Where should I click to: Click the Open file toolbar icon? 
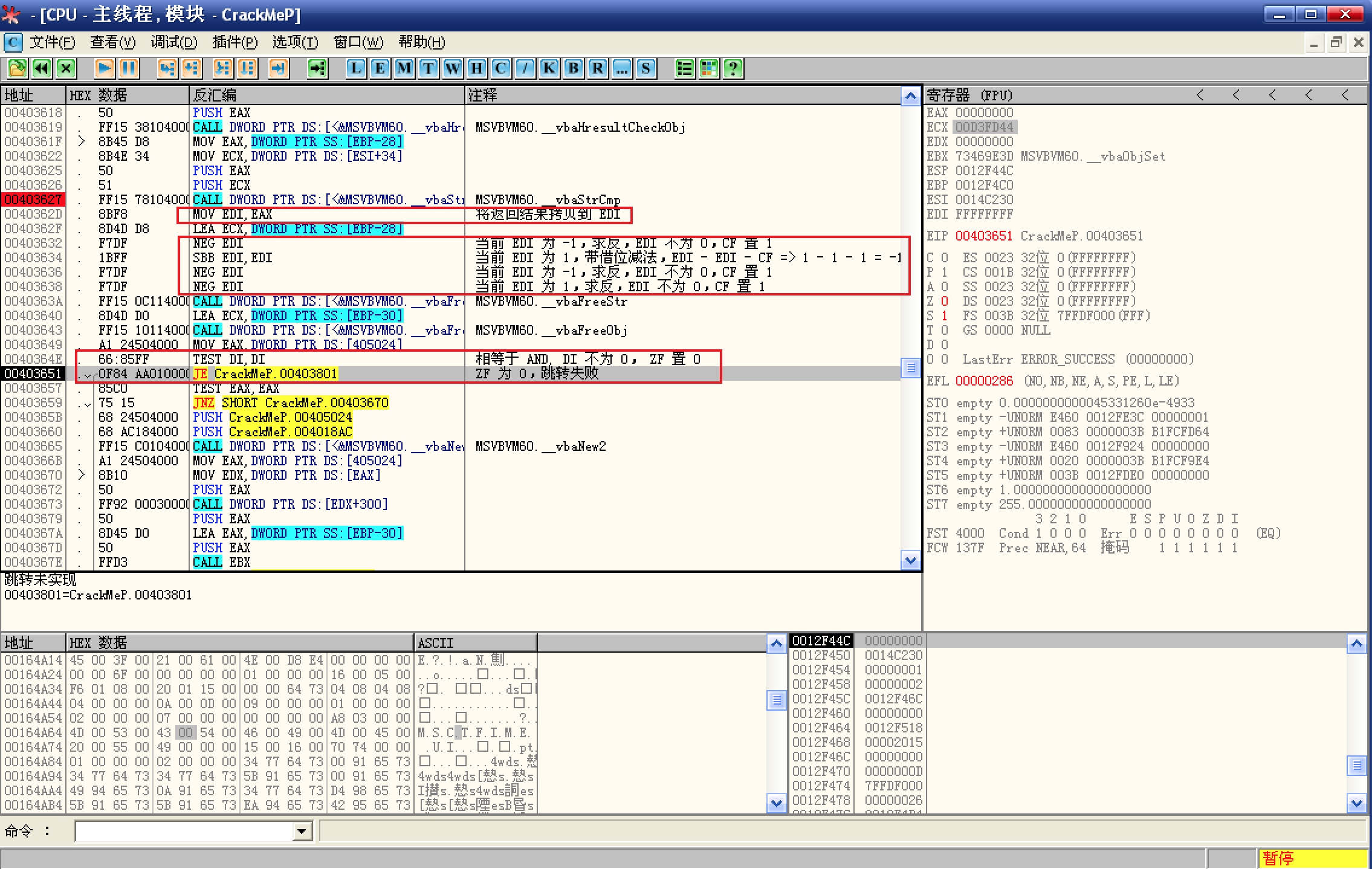pos(17,68)
